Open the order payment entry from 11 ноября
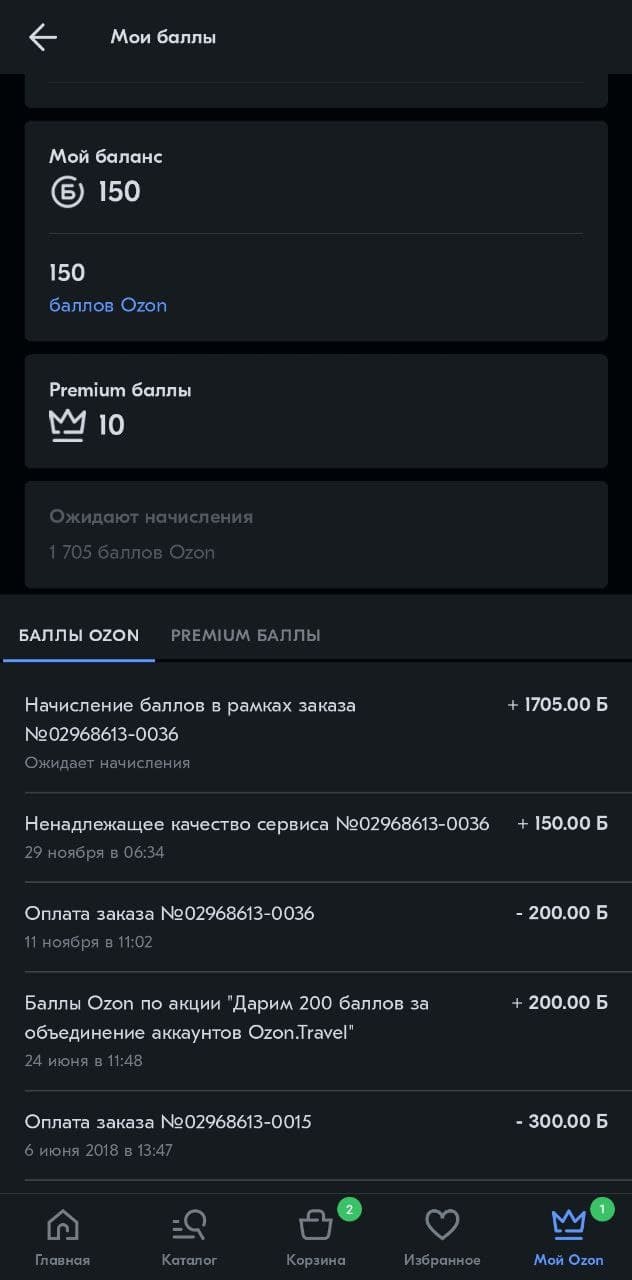The image size is (632, 1280). (x=316, y=926)
